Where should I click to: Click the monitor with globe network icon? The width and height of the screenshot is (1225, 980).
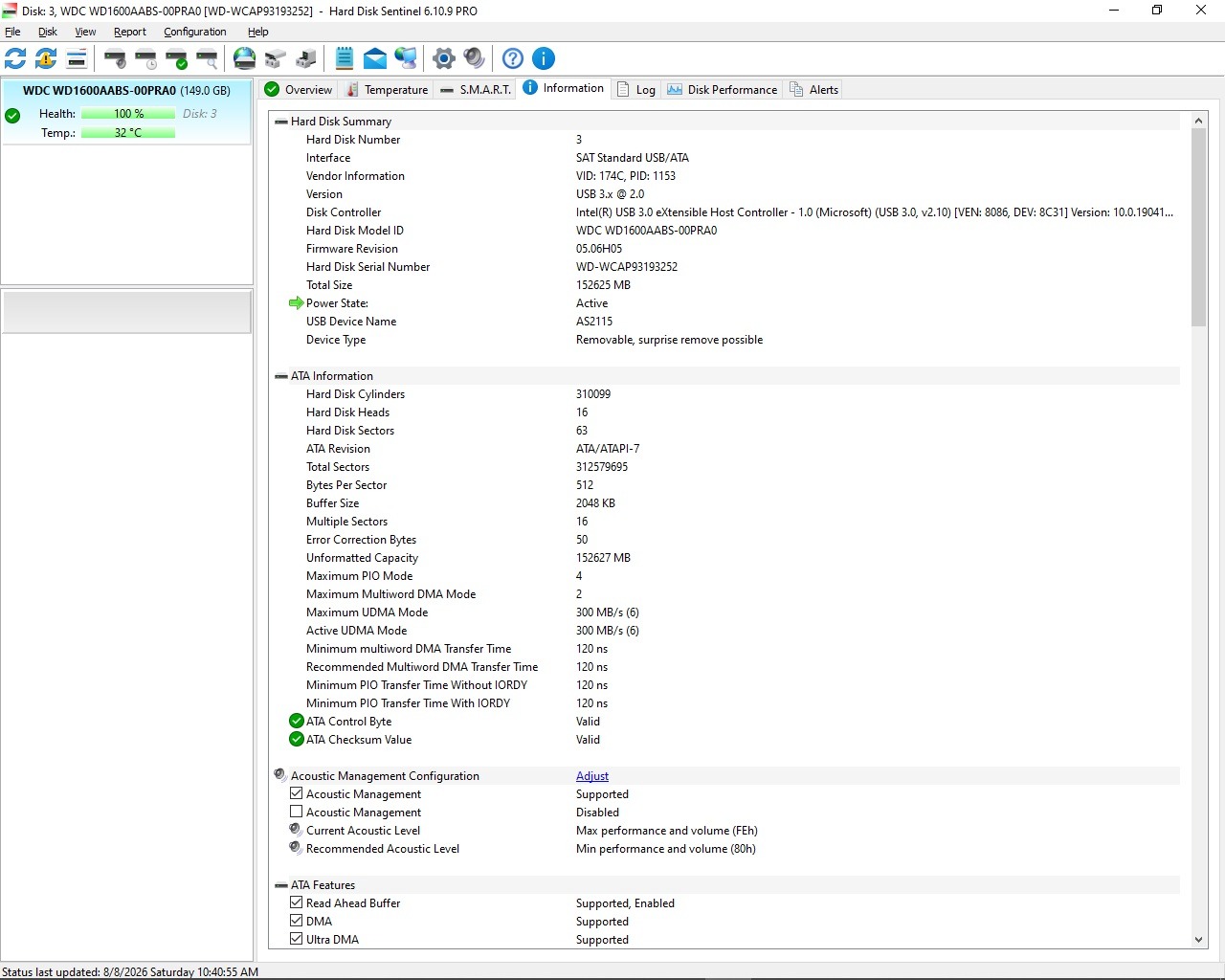(x=406, y=58)
